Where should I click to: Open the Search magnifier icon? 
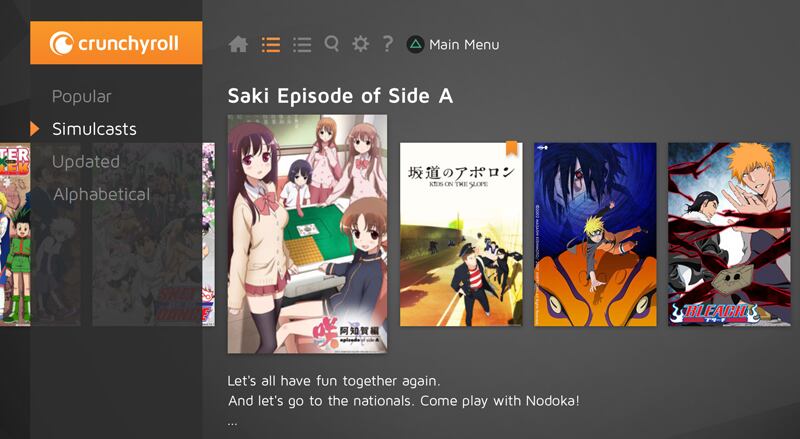332,44
